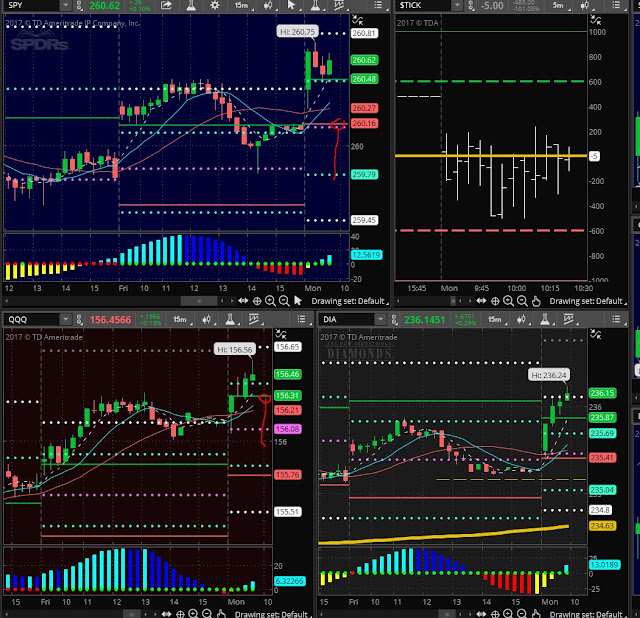This screenshot has width=640, height=618.
Task: Zoom out on the DIA chart
Action: pyautogui.click(x=522, y=614)
